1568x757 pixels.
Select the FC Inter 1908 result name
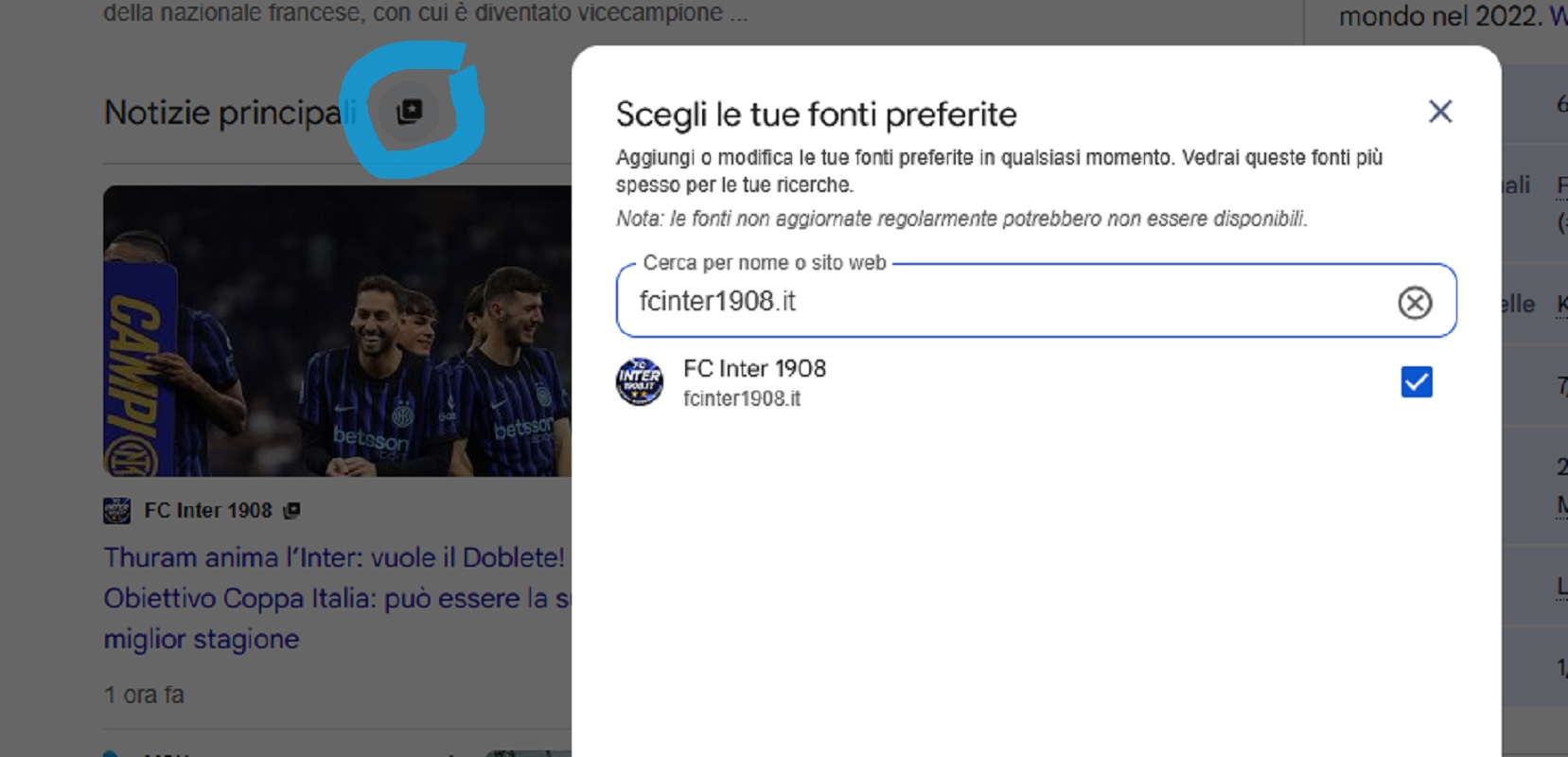tap(754, 368)
